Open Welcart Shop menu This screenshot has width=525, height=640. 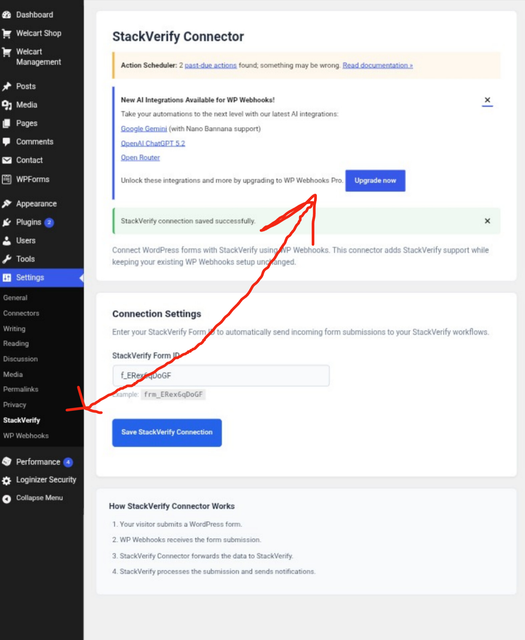pos(39,33)
